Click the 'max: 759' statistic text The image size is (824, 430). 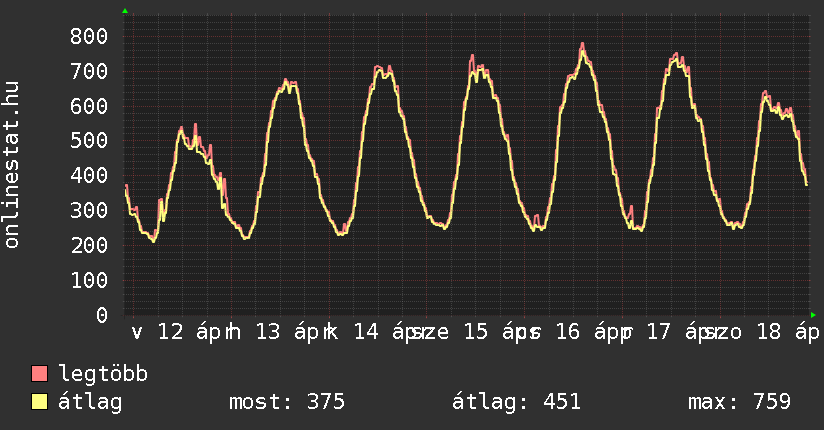coord(739,402)
